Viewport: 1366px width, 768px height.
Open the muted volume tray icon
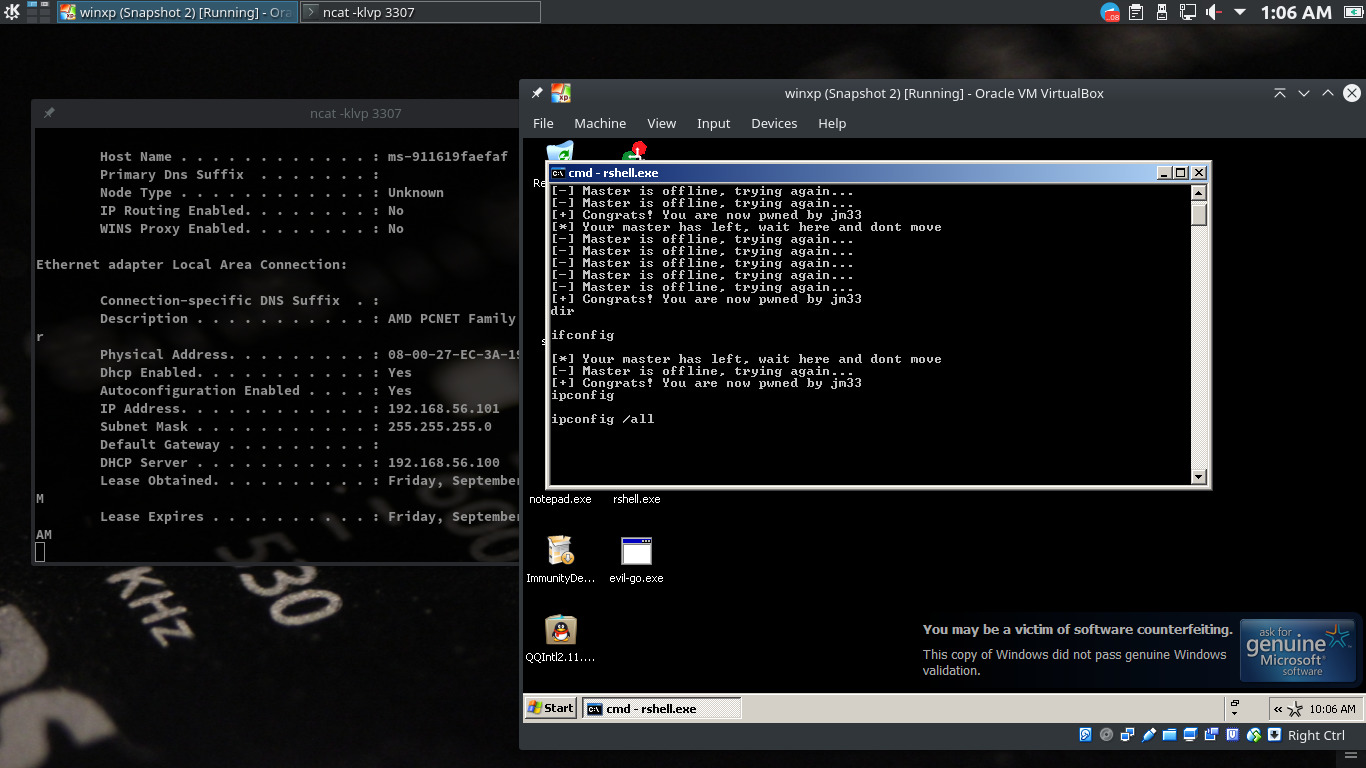point(1214,12)
